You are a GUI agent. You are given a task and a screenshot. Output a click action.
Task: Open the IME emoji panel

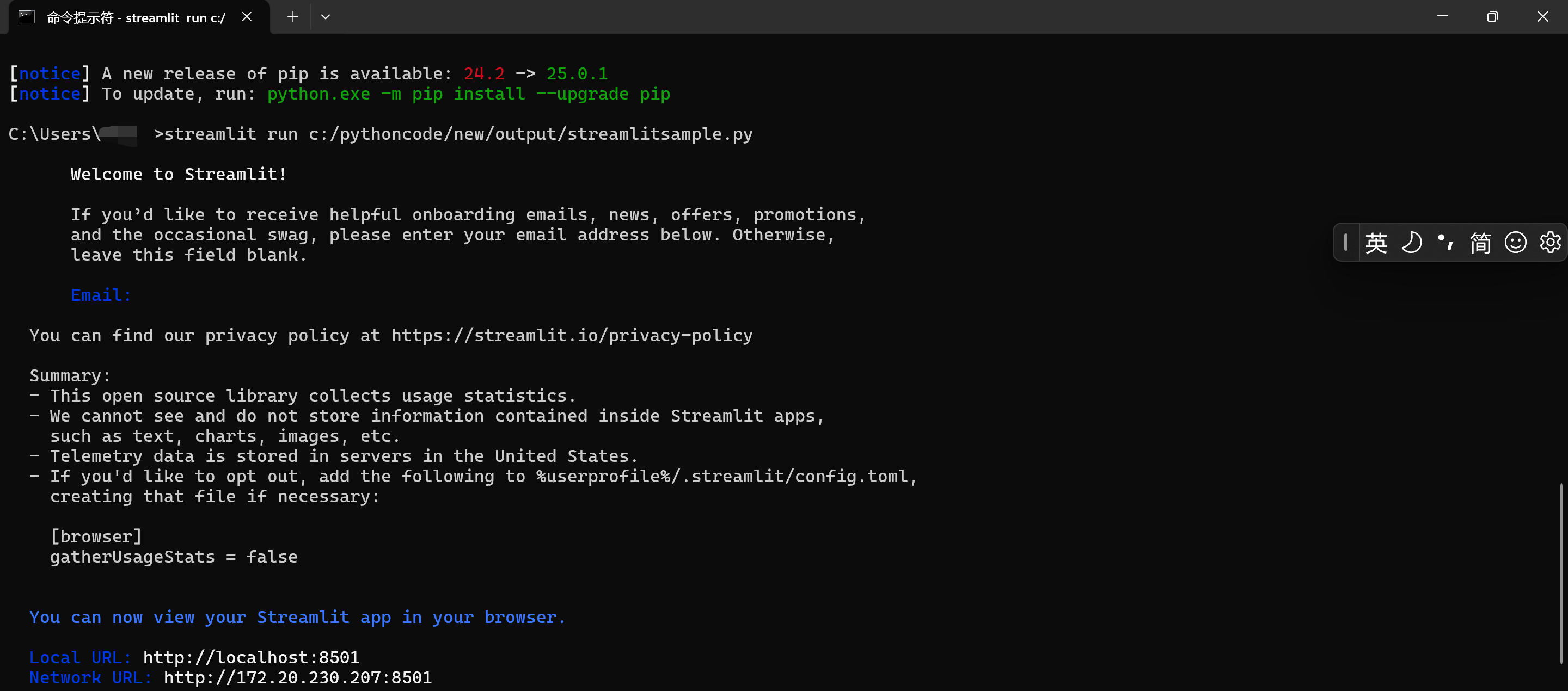click(1516, 243)
